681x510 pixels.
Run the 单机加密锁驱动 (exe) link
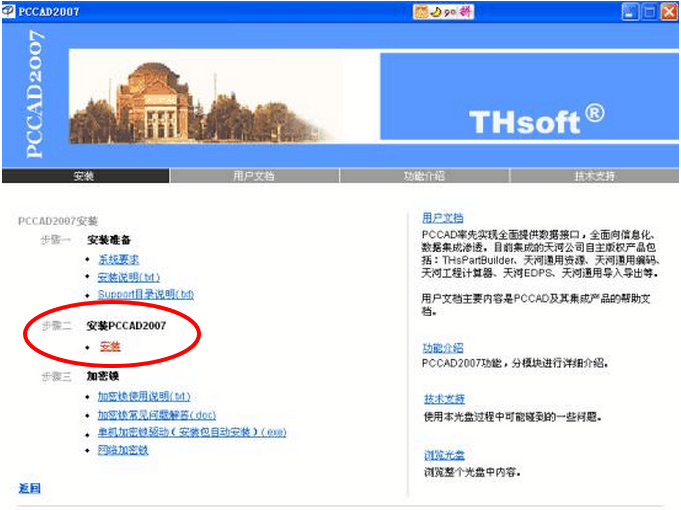pyautogui.click(x=192, y=432)
